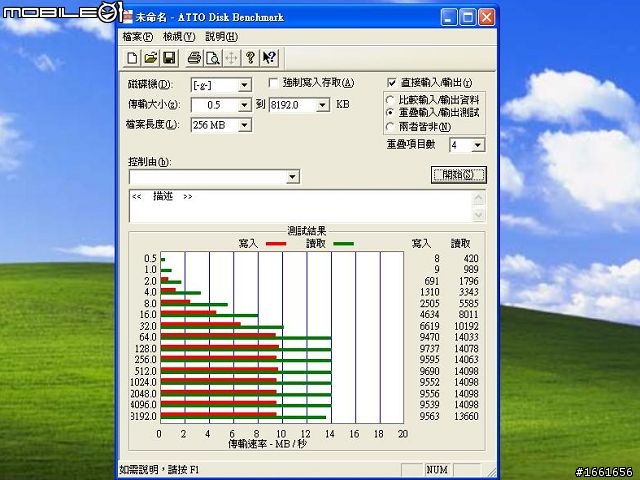
Task: Click the 1024.0 row label in chart
Action: 143,382
